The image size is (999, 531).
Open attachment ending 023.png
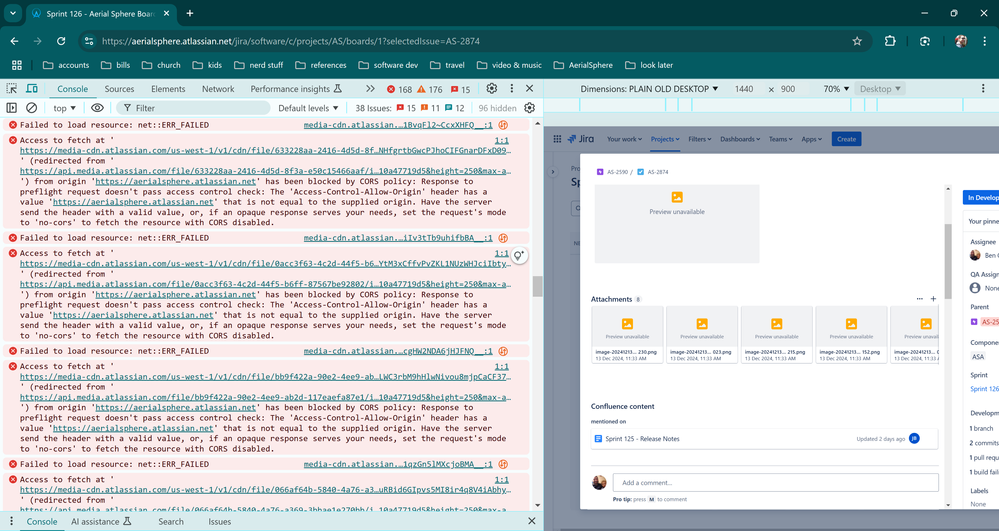(x=701, y=335)
